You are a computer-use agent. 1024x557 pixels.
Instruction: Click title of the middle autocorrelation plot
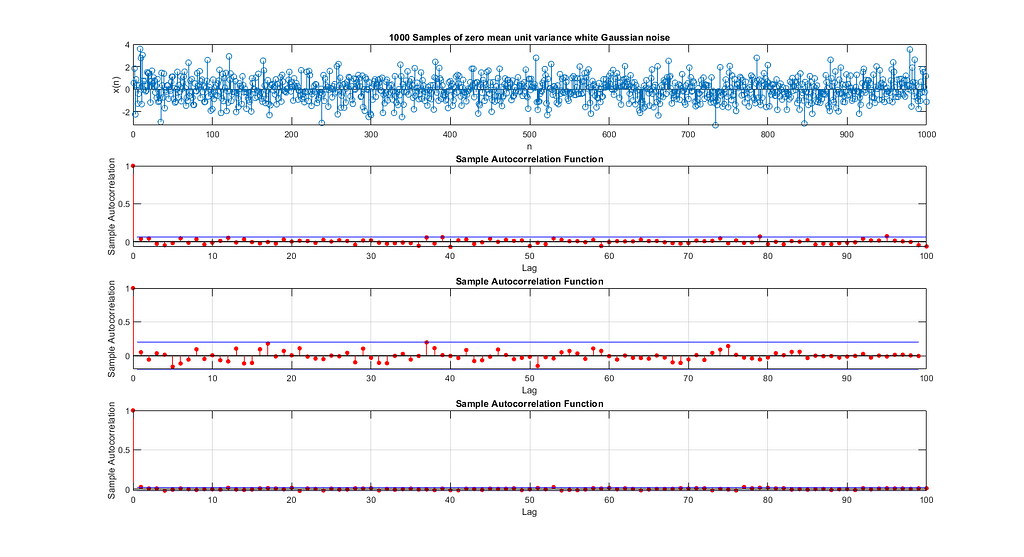click(x=529, y=282)
